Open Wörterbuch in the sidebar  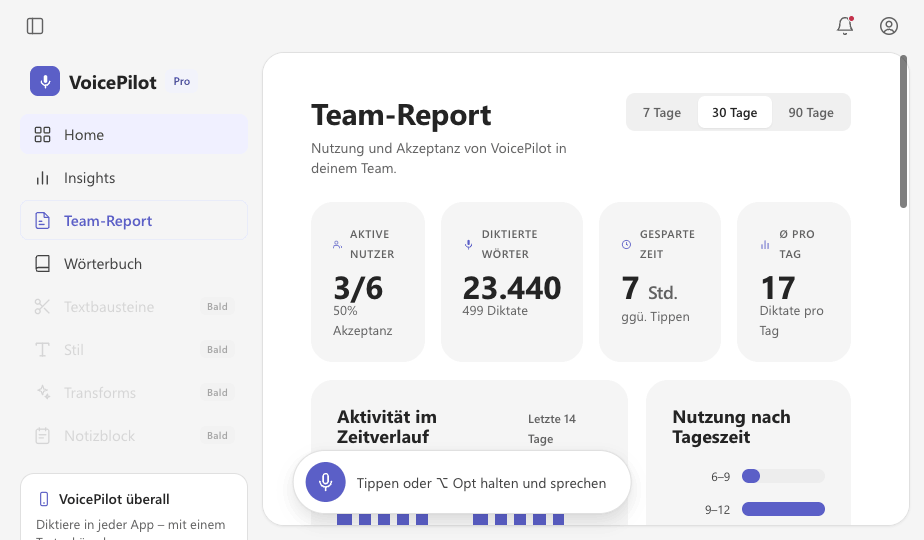point(134,264)
